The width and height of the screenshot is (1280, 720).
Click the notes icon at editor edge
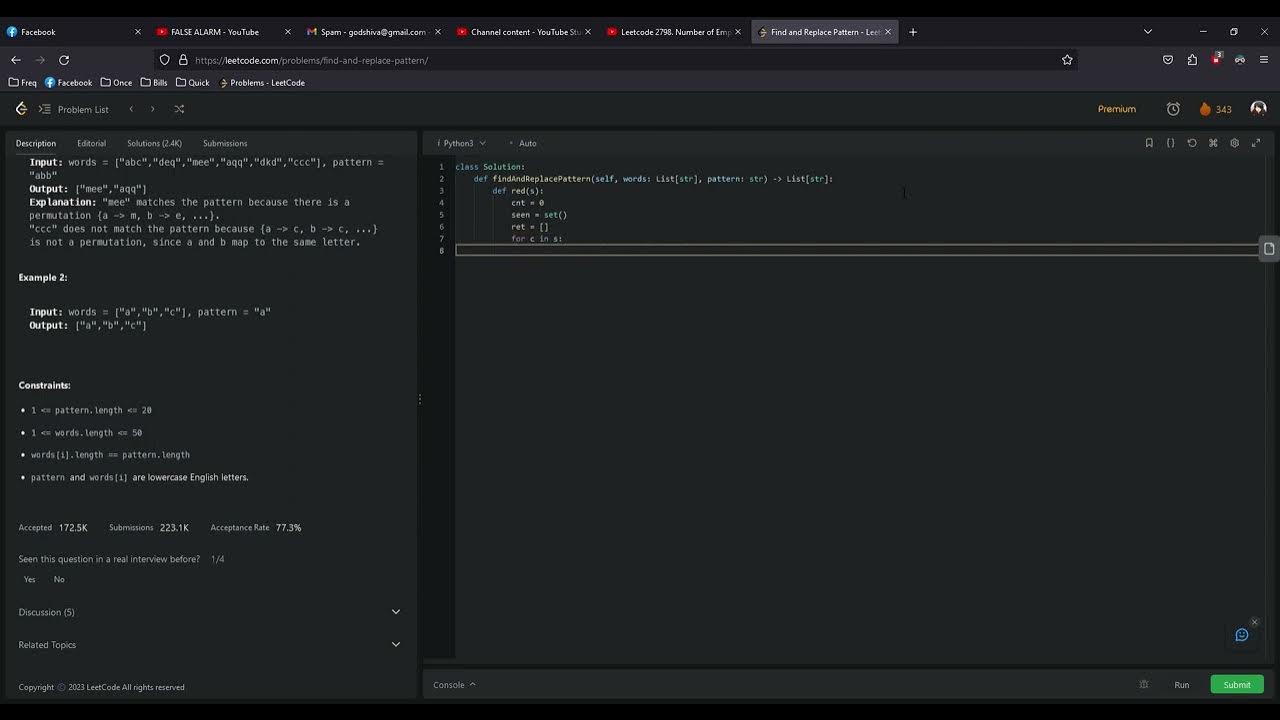pyautogui.click(x=1269, y=249)
